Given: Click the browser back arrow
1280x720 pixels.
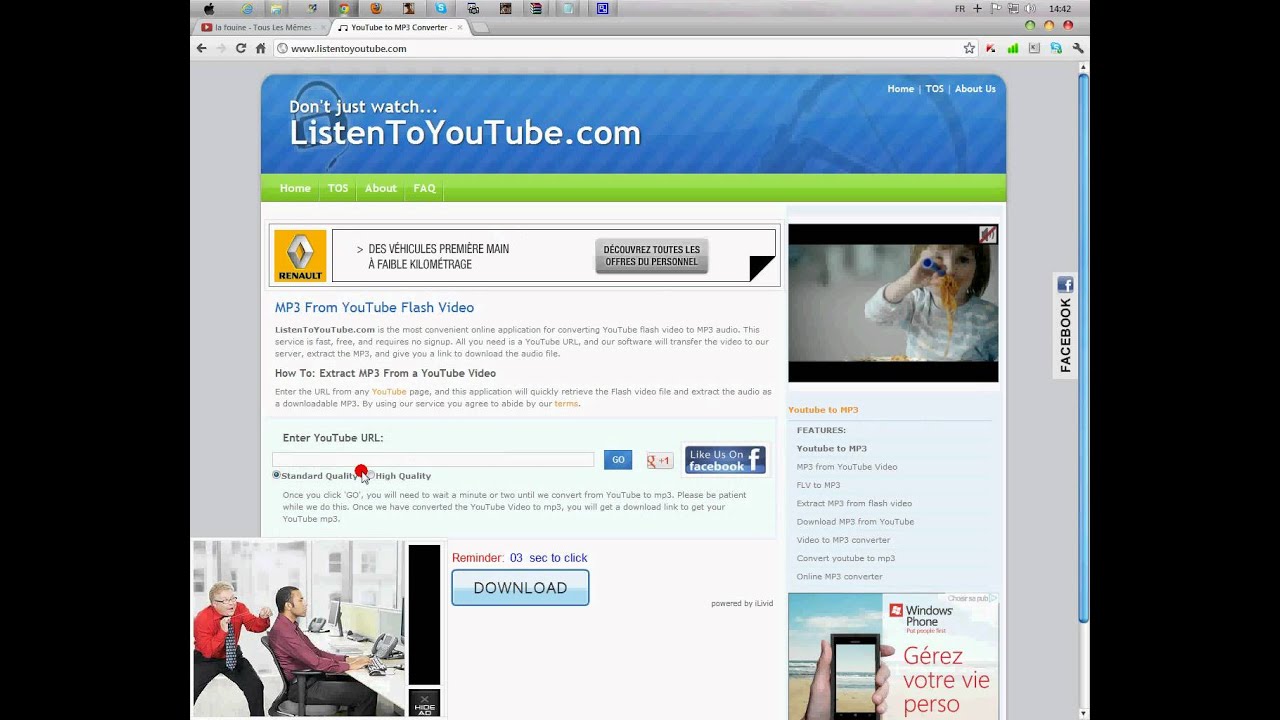Looking at the screenshot, I should [x=202, y=48].
